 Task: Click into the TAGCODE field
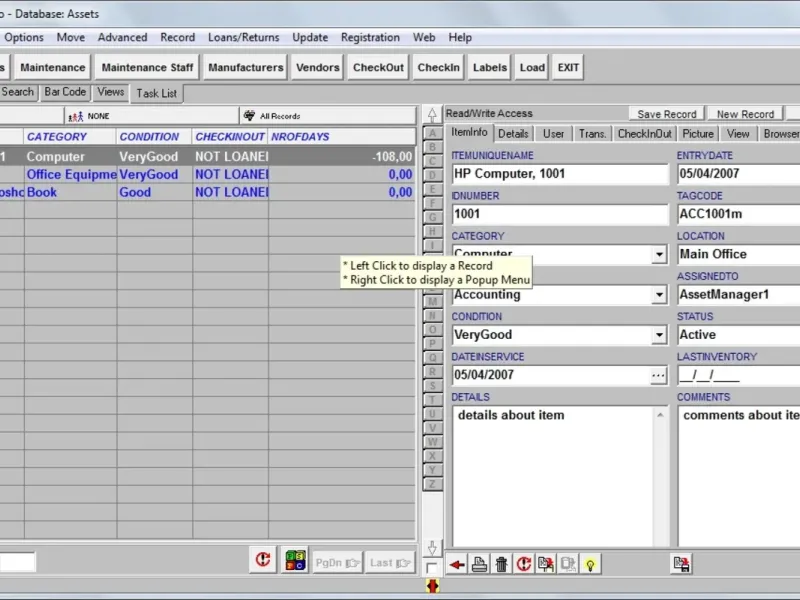tap(738, 214)
